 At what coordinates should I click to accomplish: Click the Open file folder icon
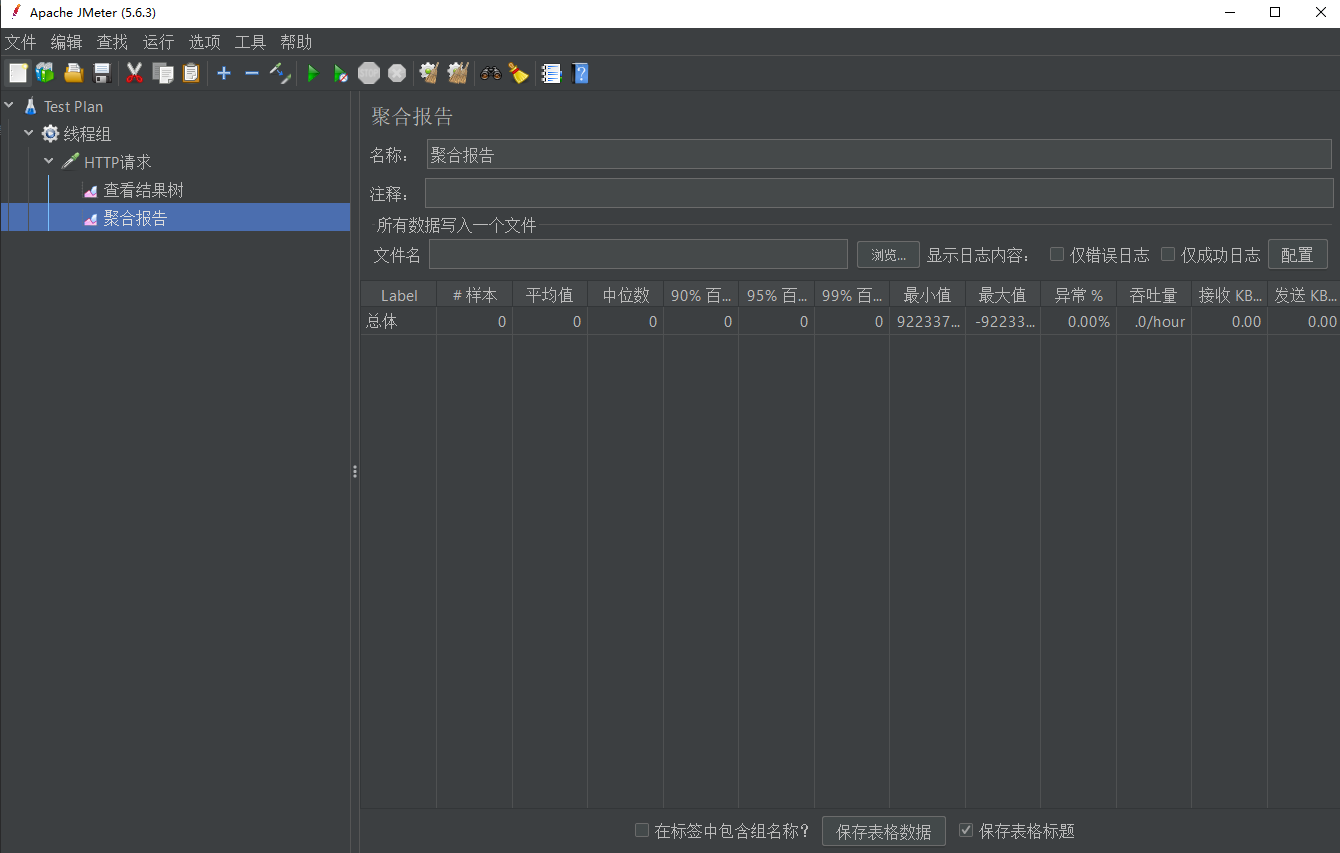coord(73,73)
